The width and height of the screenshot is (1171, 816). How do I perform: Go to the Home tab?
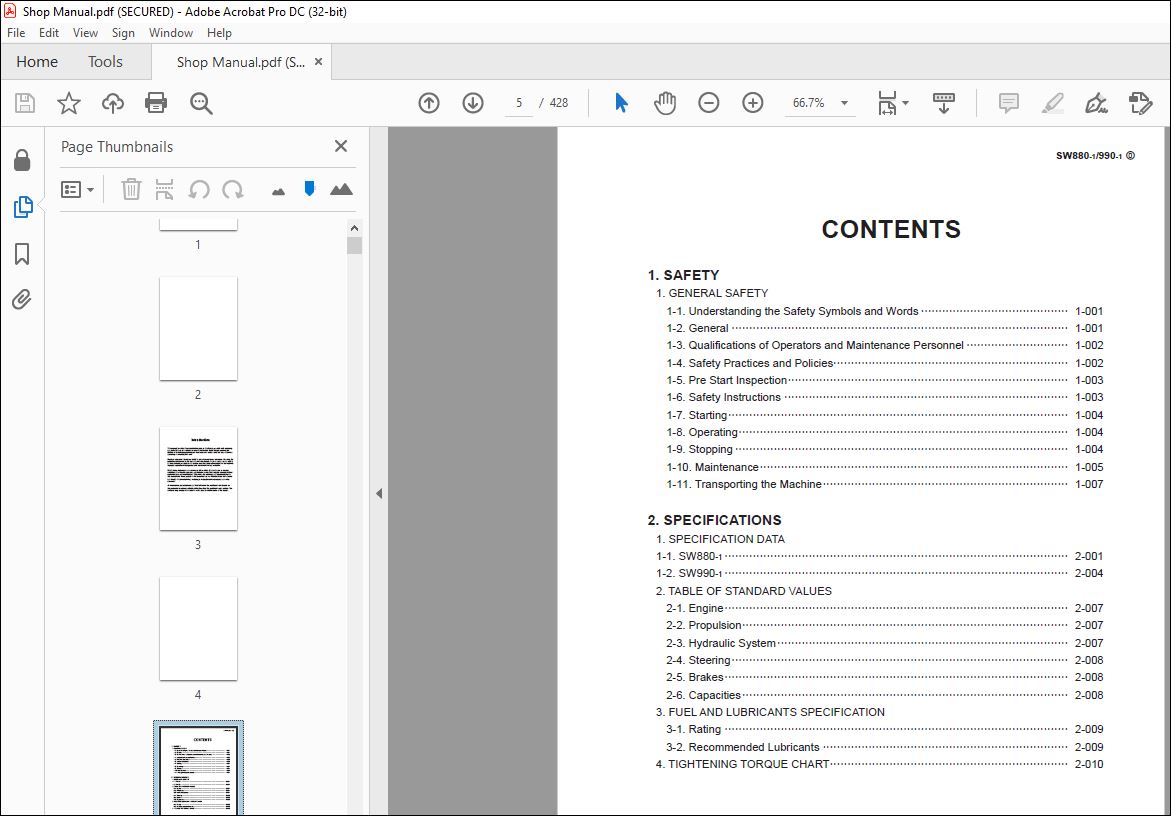[37, 62]
